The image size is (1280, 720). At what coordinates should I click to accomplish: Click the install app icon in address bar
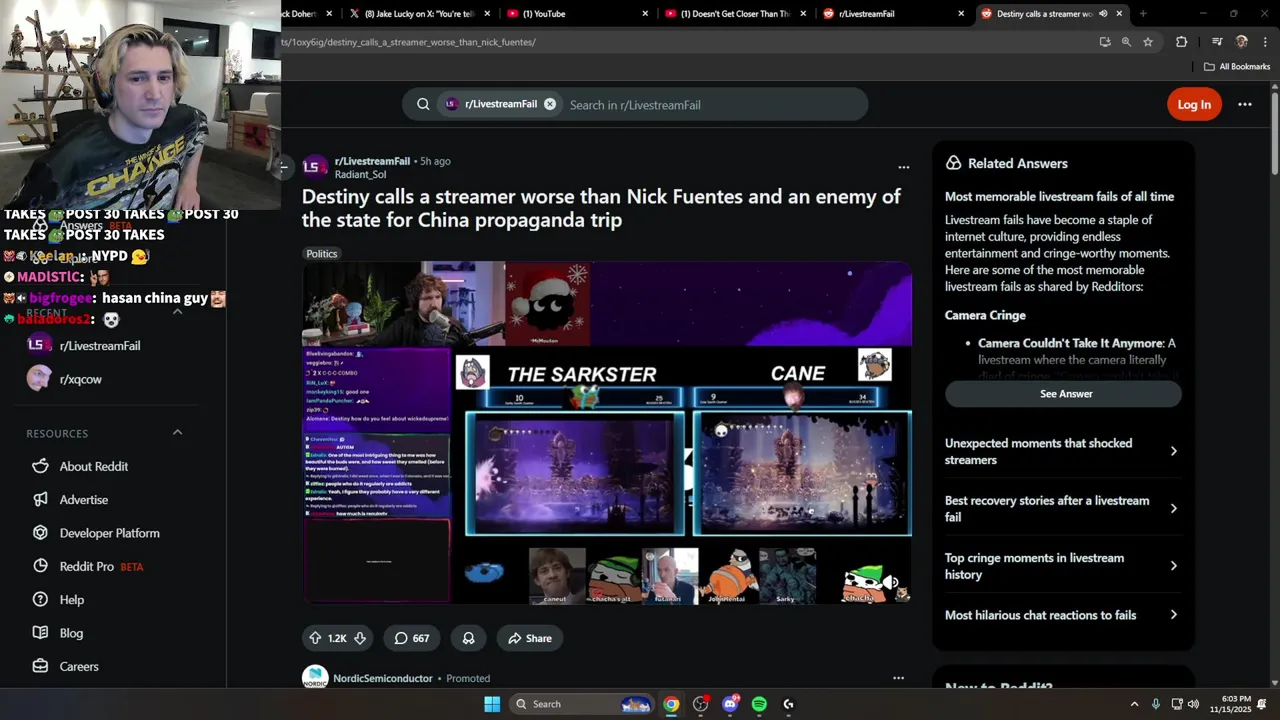point(1105,42)
